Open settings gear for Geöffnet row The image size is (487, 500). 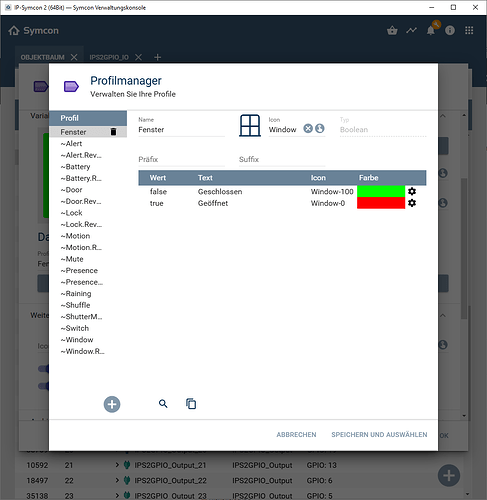[412, 203]
